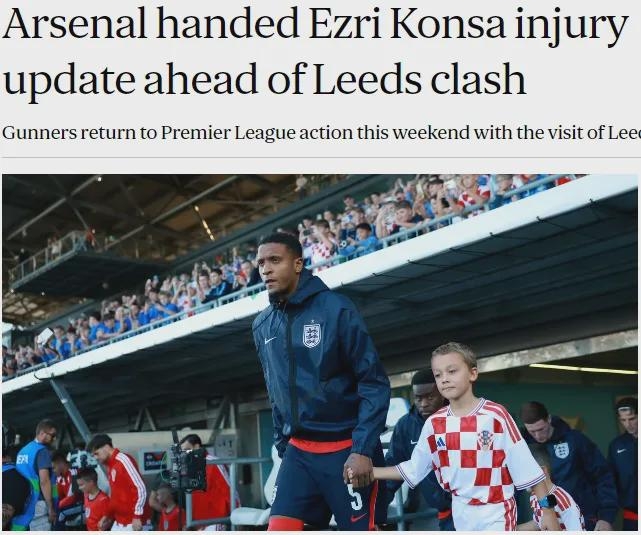Click the lead player's face in the article photo
Image resolution: width=641 pixels, height=535 pixels.
pos(278,268)
